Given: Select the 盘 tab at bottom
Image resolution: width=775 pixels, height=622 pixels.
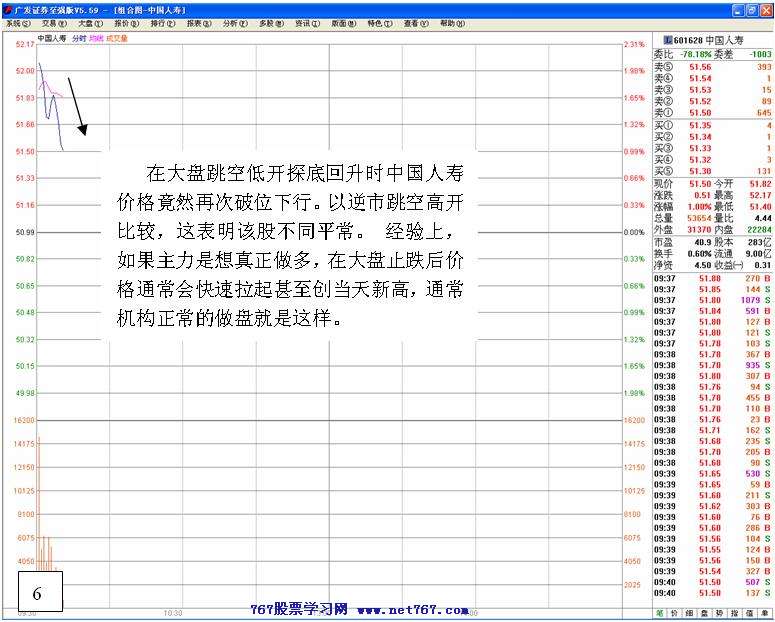Looking at the screenshot, I should tap(705, 612).
